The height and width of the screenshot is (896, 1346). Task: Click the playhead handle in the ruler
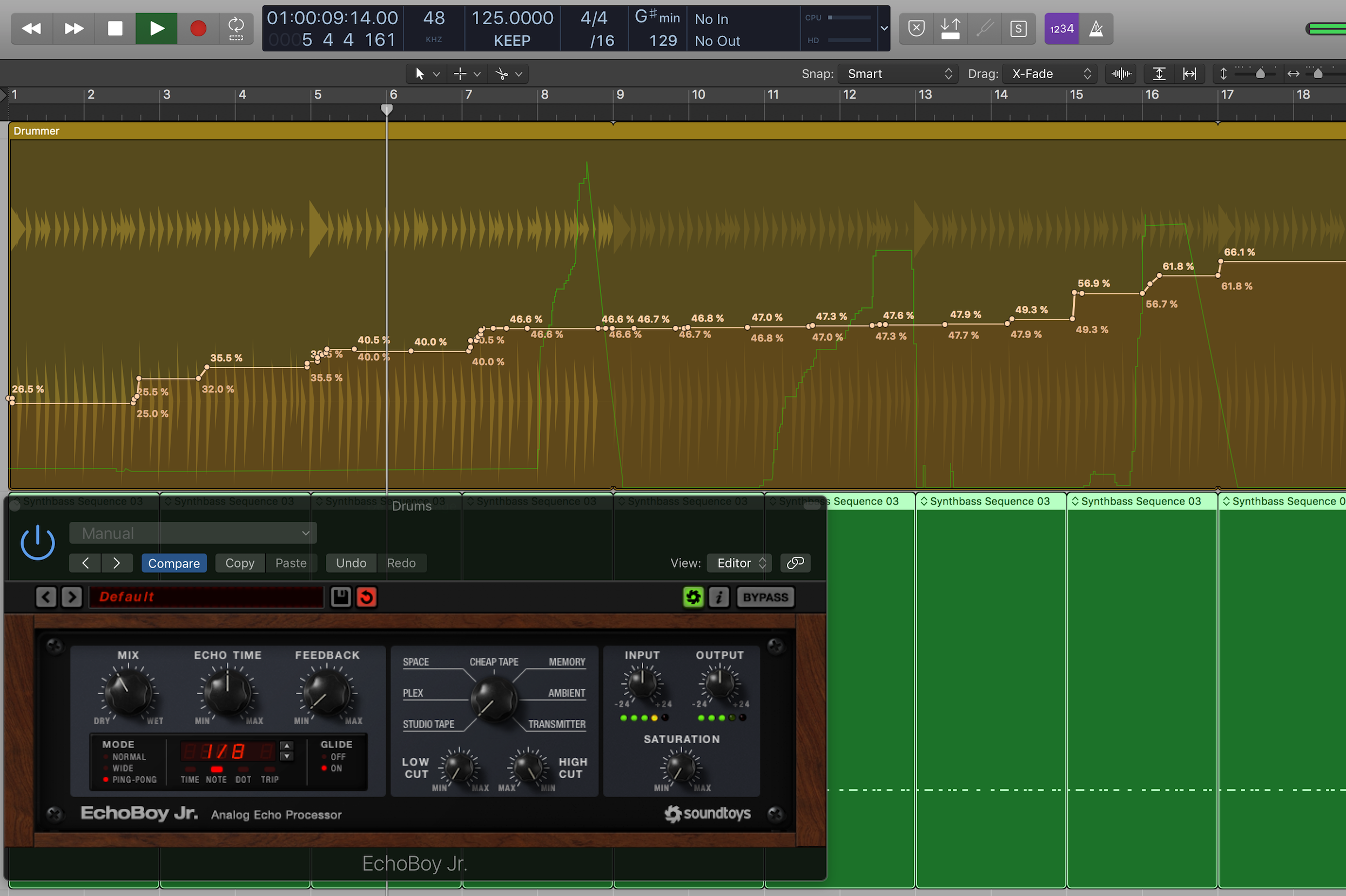387,110
